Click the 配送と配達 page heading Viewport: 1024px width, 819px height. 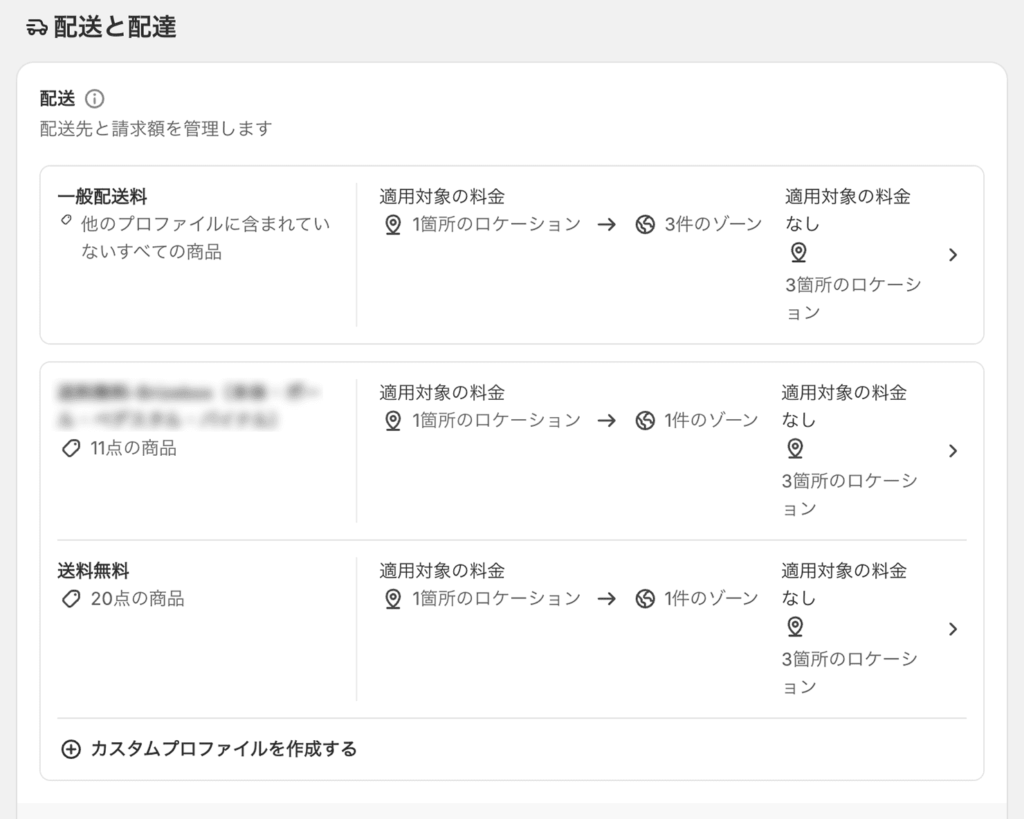[115, 28]
